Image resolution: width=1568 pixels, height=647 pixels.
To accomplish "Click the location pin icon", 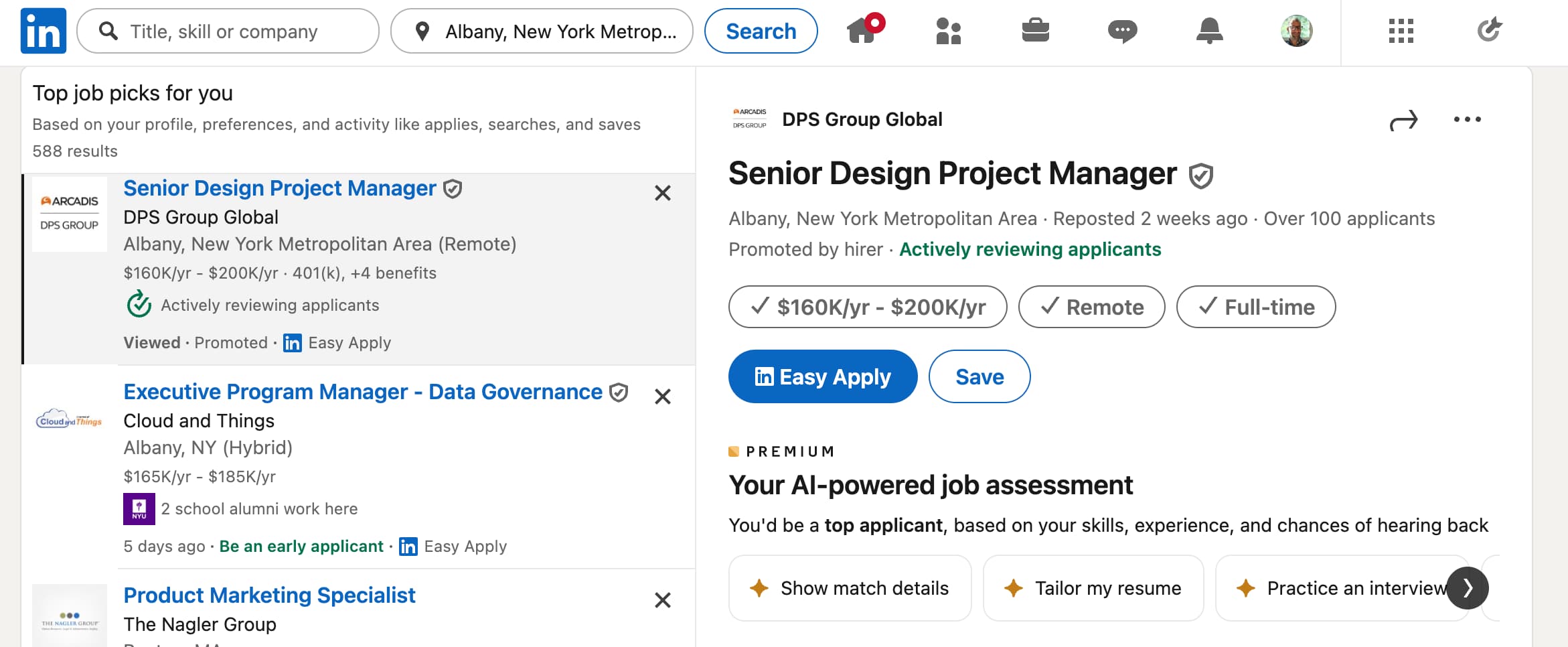I will pyautogui.click(x=422, y=31).
